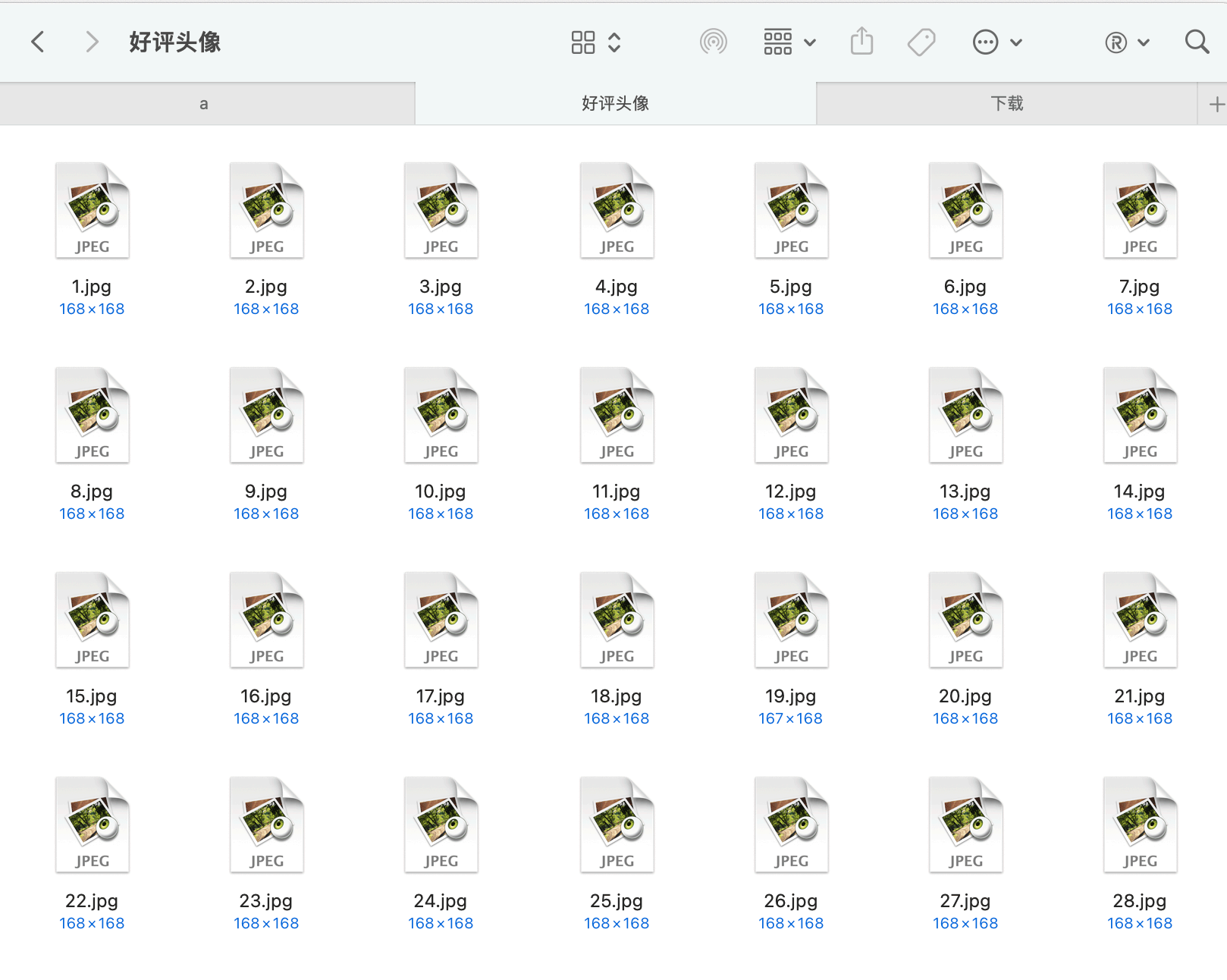Open the More actions menu
The height and width of the screenshot is (980, 1227).
[997, 42]
